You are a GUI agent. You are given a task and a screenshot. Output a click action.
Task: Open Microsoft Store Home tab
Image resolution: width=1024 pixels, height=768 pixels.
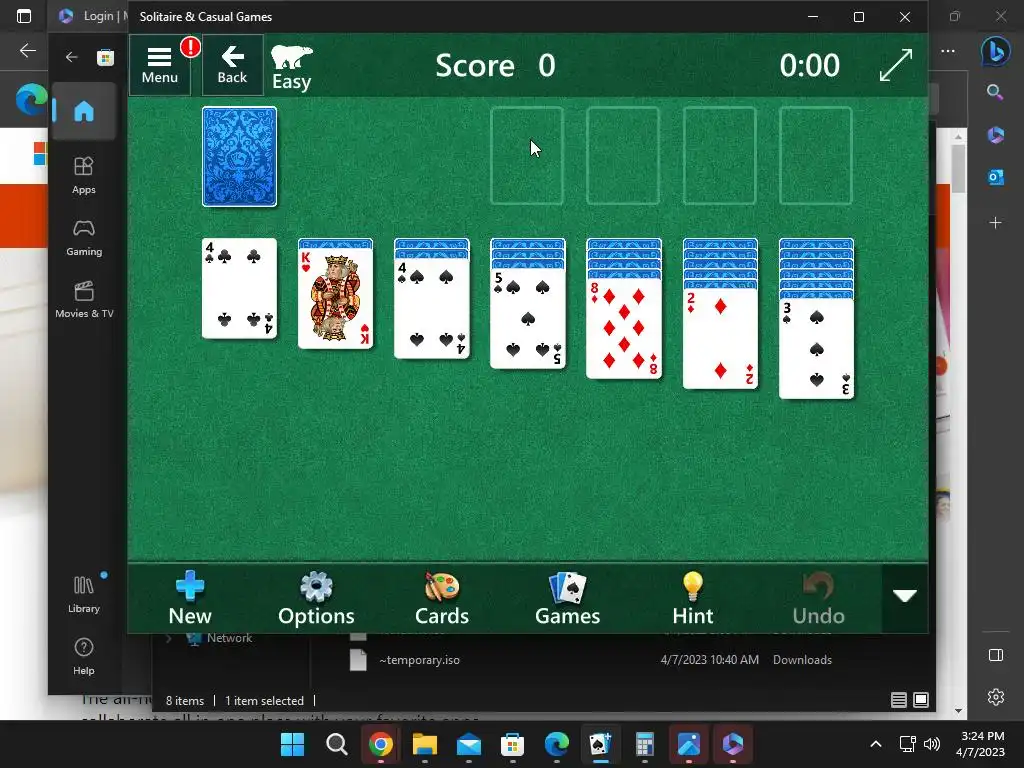84,111
